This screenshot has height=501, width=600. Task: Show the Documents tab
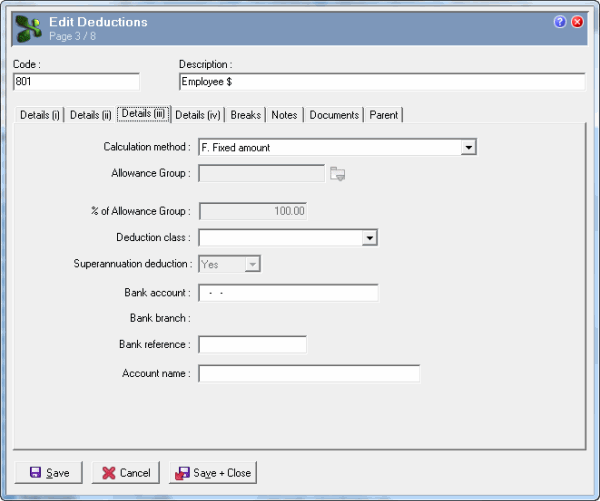click(334, 115)
